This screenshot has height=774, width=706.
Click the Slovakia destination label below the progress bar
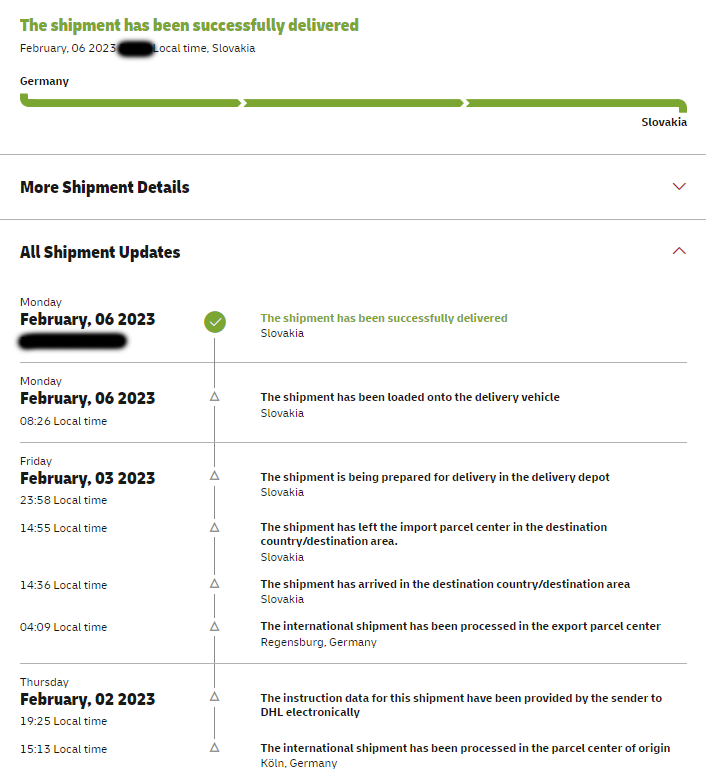[664, 122]
